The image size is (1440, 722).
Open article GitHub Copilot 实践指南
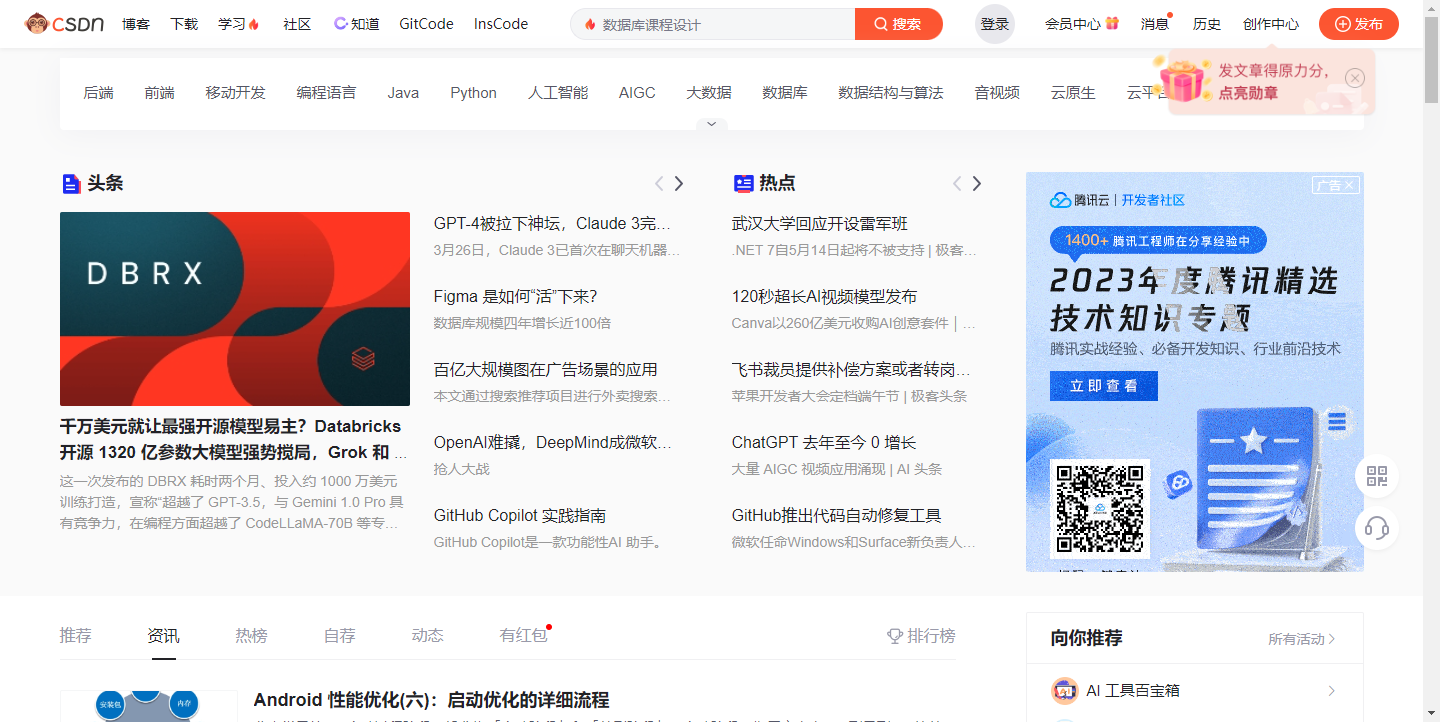(520, 516)
